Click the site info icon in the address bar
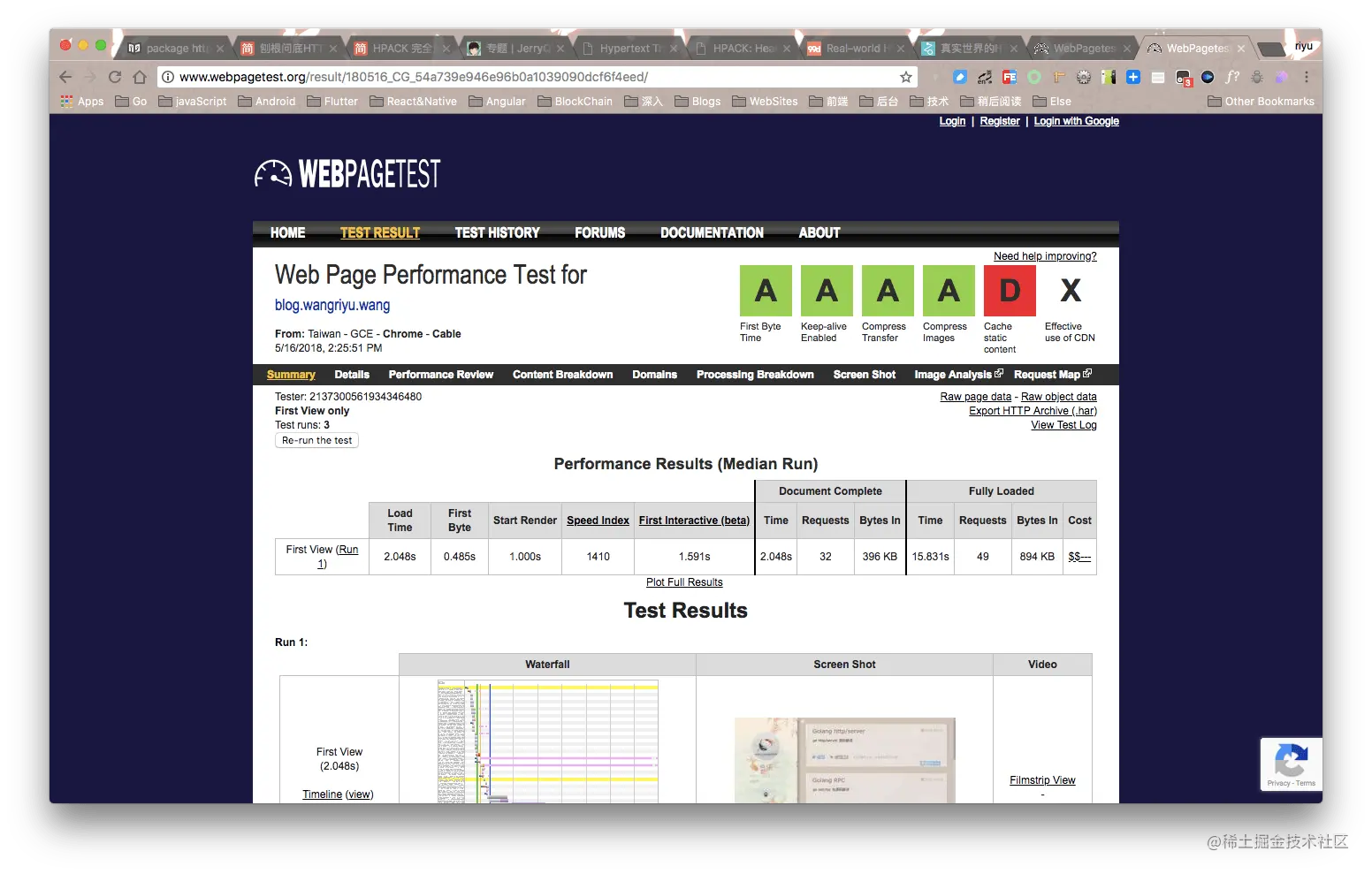The height and width of the screenshot is (874, 1372). 168,77
